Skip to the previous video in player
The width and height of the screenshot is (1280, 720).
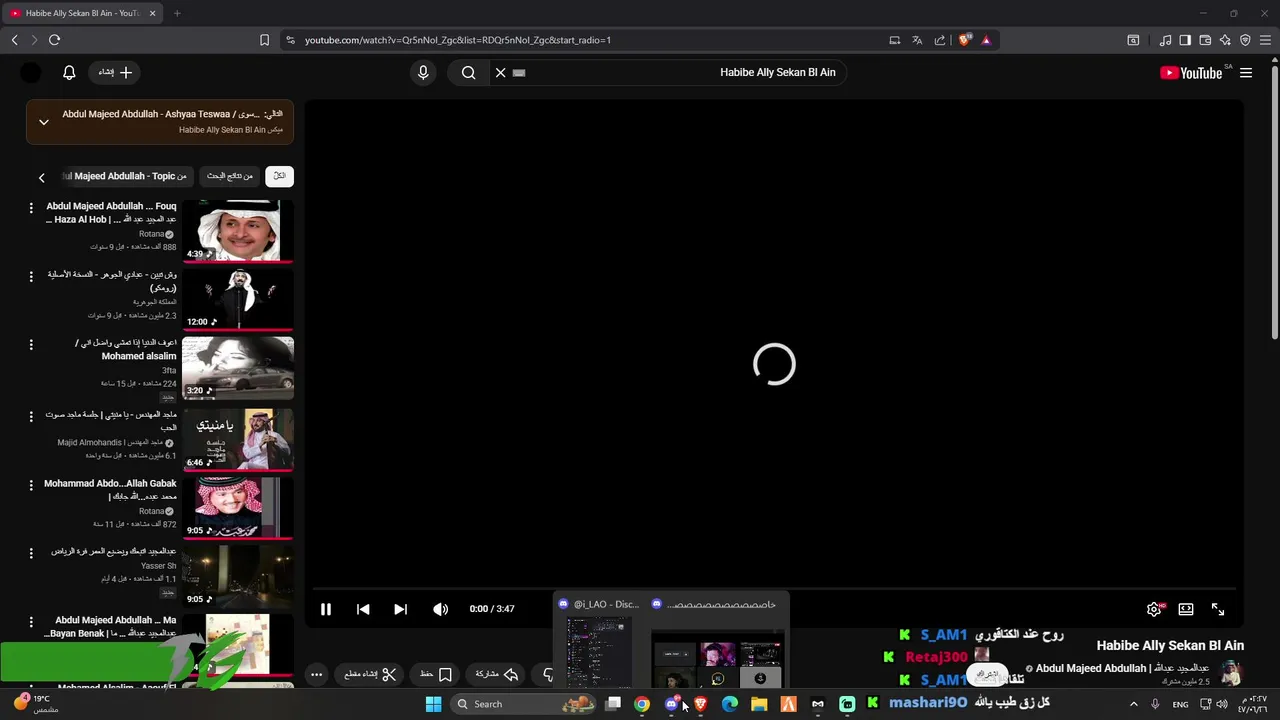point(363,609)
